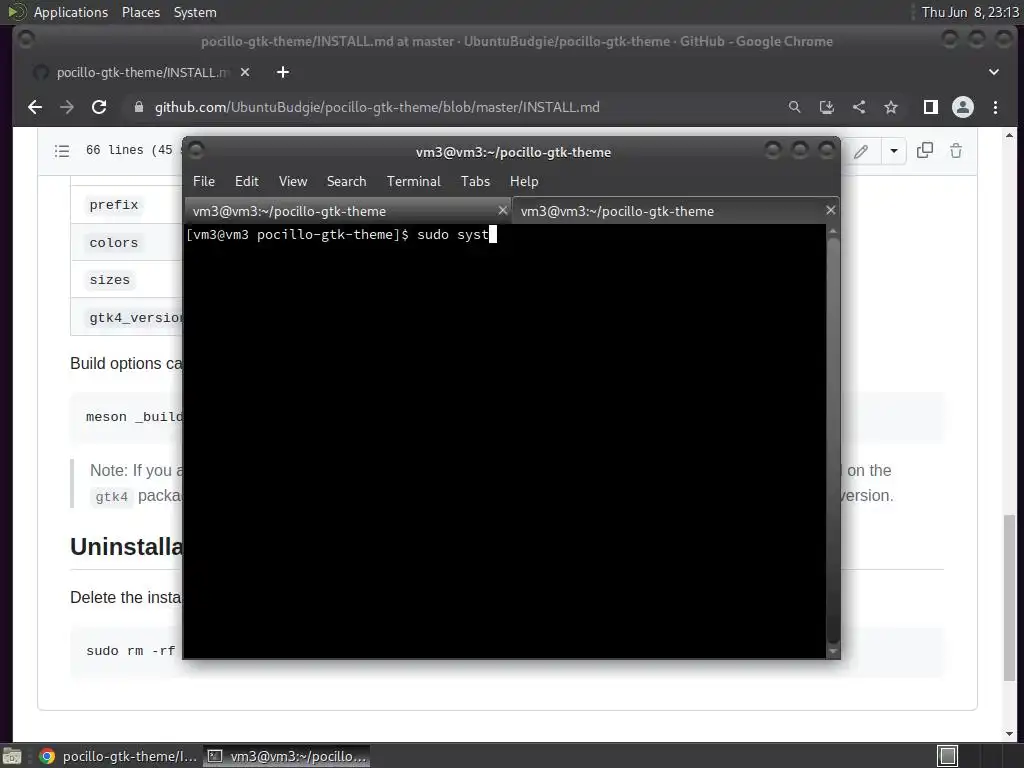1024x768 pixels.
Task: Bookmark this page with star icon
Action: 891,107
